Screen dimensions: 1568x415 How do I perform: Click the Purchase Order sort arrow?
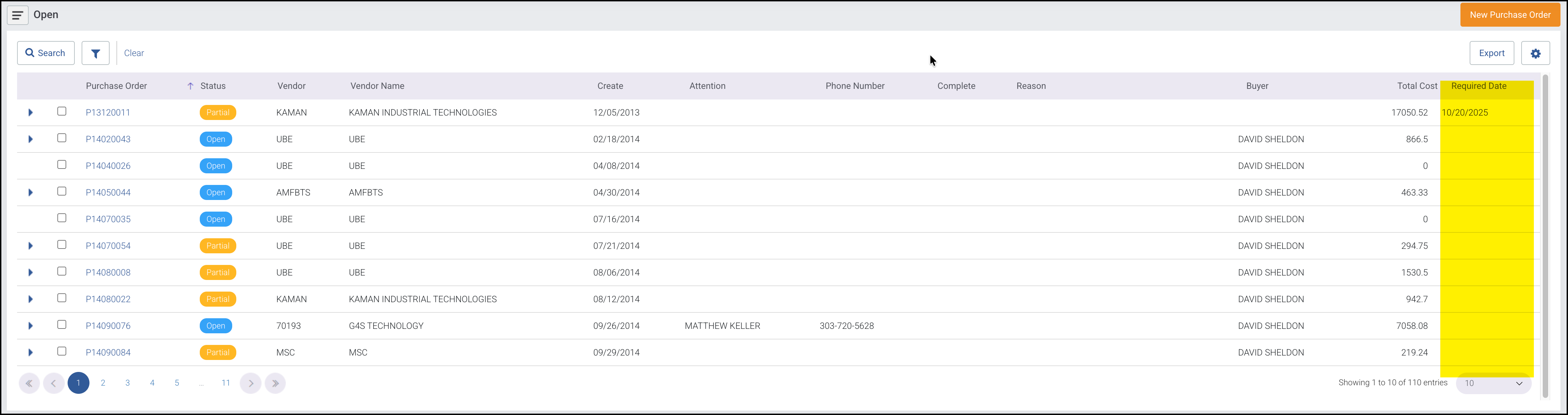click(190, 86)
